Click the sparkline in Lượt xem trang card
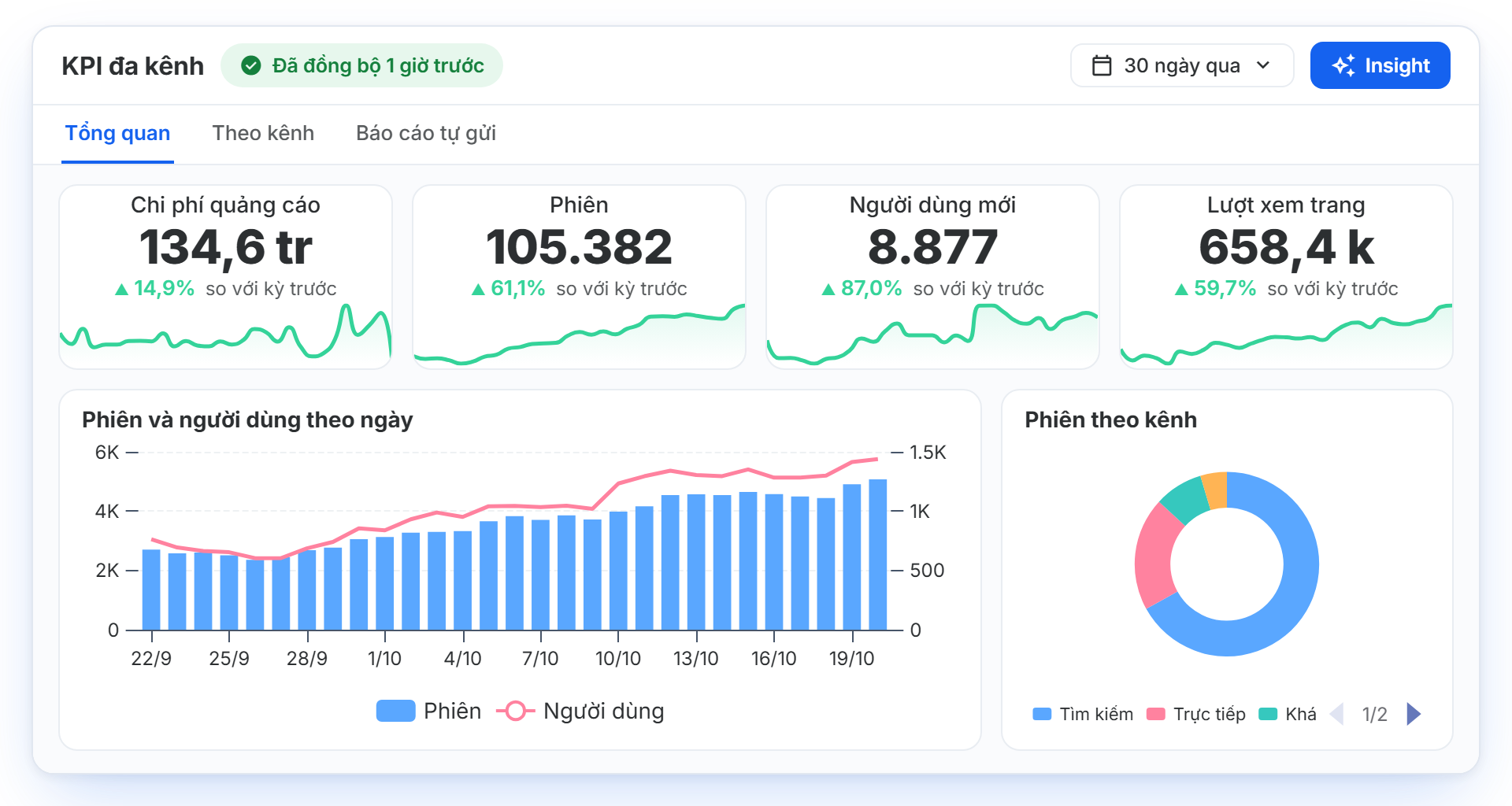The height and width of the screenshot is (806, 1512). click(x=1286, y=336)
